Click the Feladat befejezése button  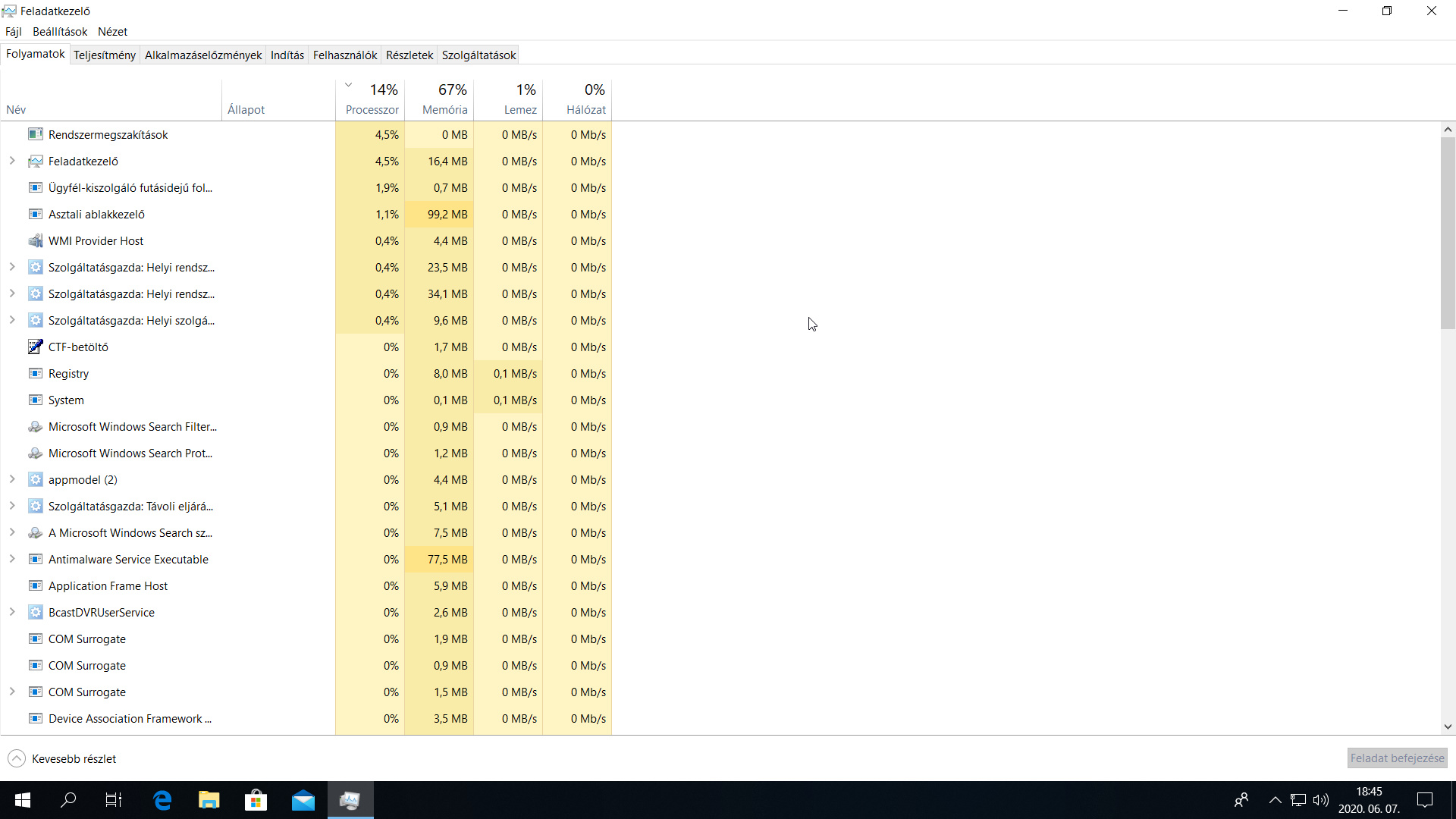coord(1397,758)
